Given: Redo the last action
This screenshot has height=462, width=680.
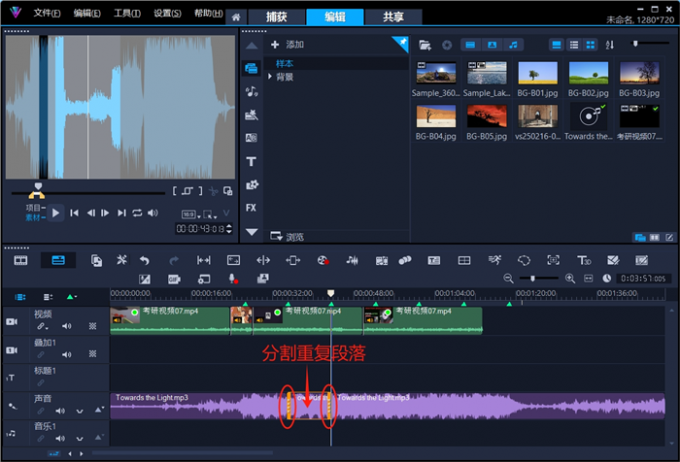Looking at the screenshot, I should (x=173, y=260).
